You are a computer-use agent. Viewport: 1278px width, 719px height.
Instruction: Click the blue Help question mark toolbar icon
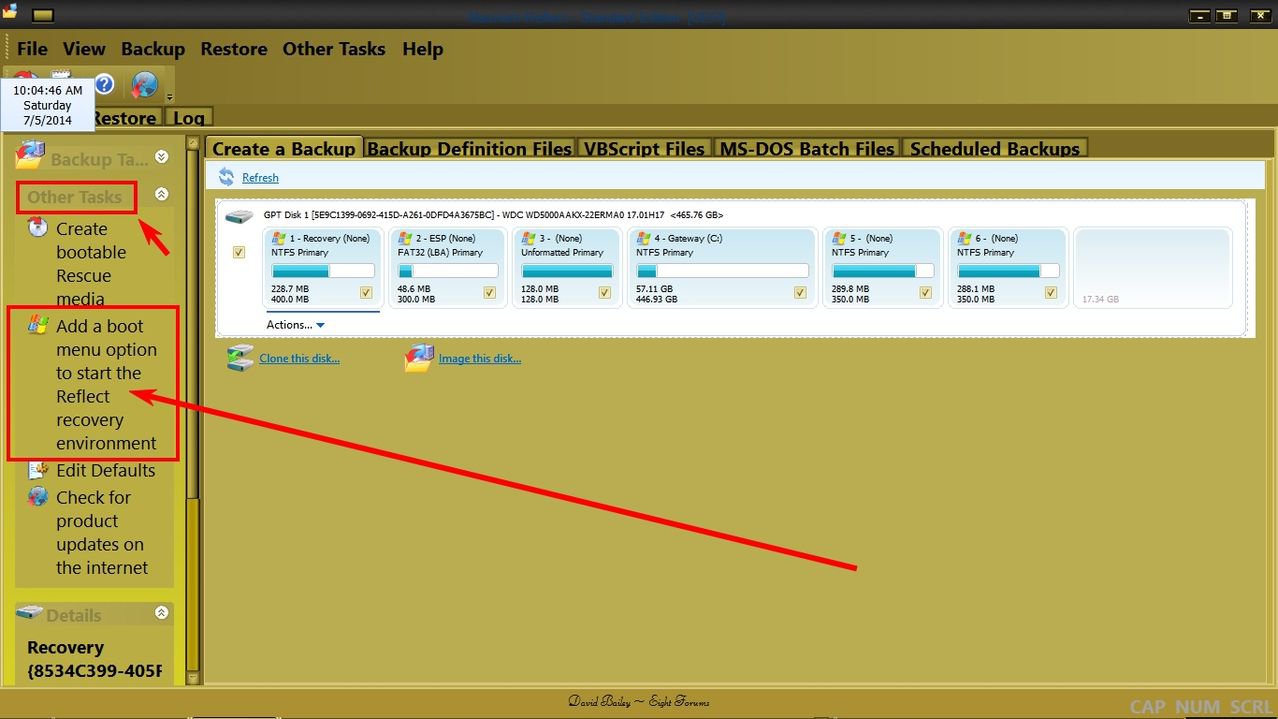pyautogui.click(x=104, y=84)
